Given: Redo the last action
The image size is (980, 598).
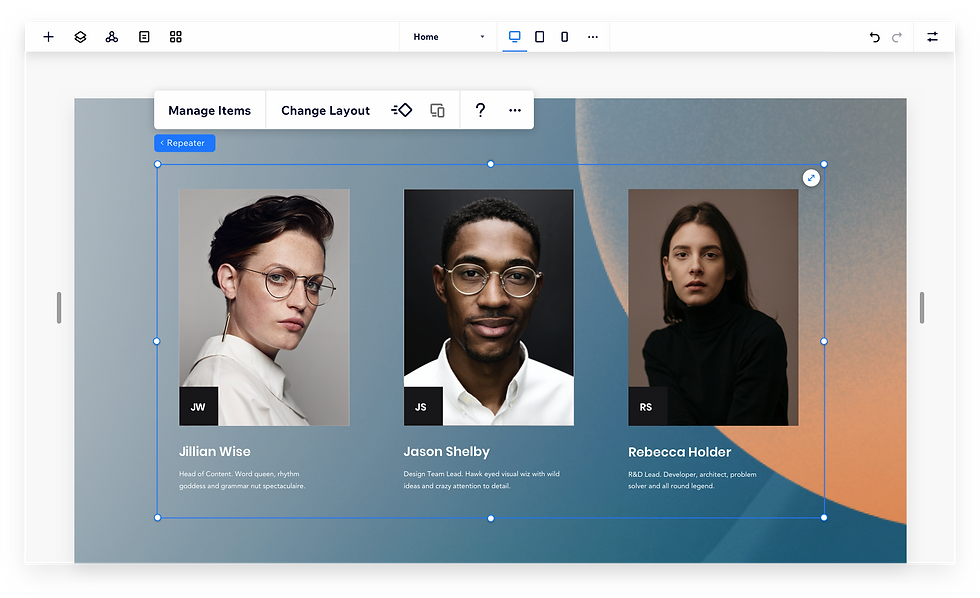Looking at the screenshot, I should [897, 37].
